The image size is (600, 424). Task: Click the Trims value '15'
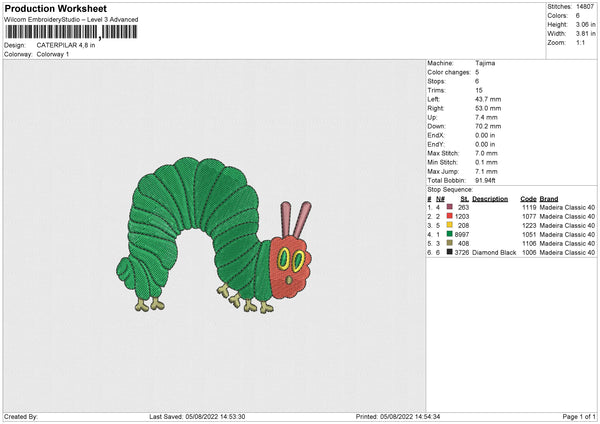tap(479, 90)
